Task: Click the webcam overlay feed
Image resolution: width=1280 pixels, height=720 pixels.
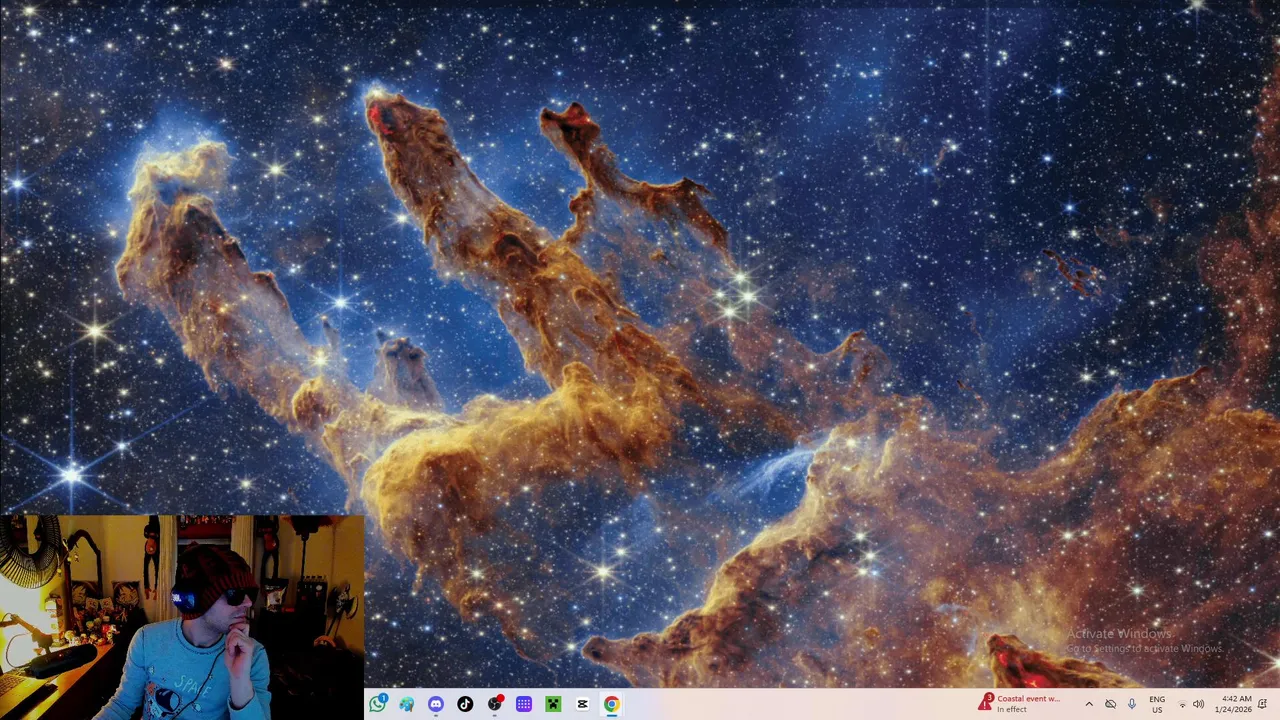Action: click(182, 617)
